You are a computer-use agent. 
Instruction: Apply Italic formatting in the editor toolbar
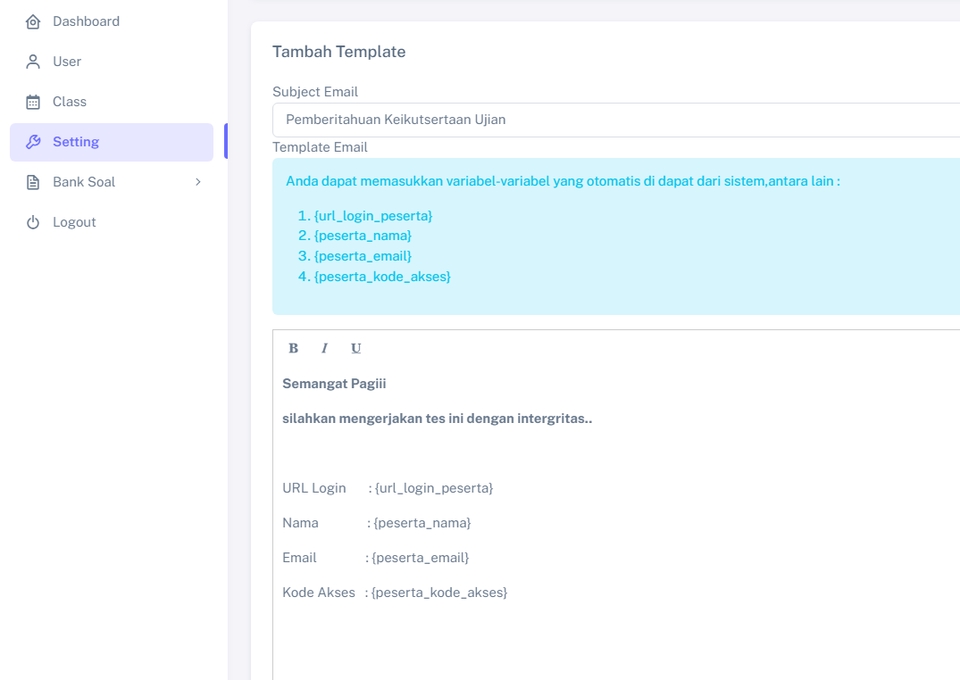(324, 348)
